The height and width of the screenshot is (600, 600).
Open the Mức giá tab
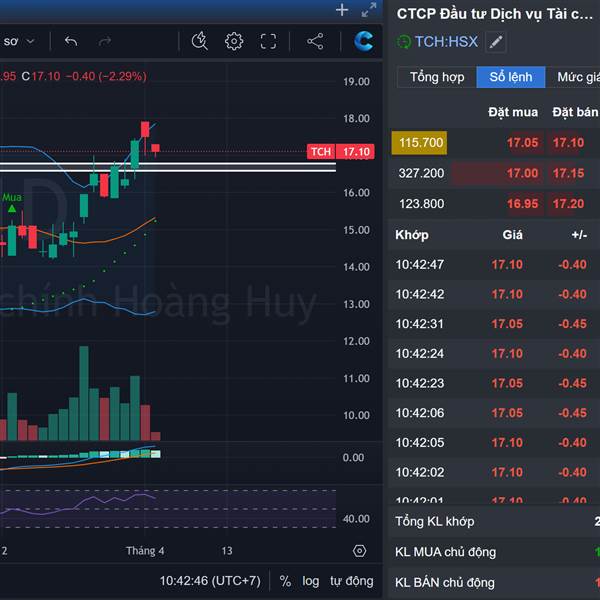[577, 77]
